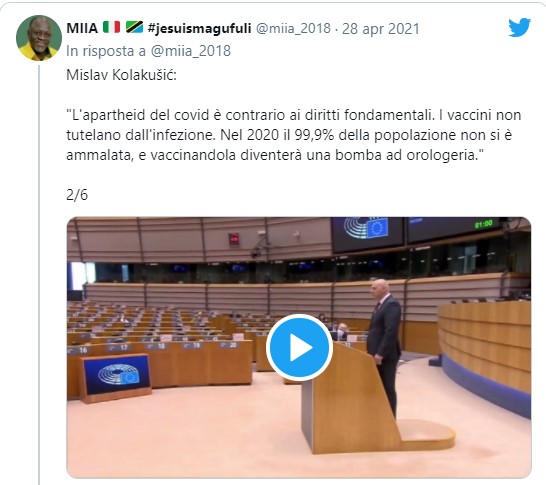This screenshot has width=546, height=485.
Task: Open the MIIA profile avatar picture
Action: 39,38
